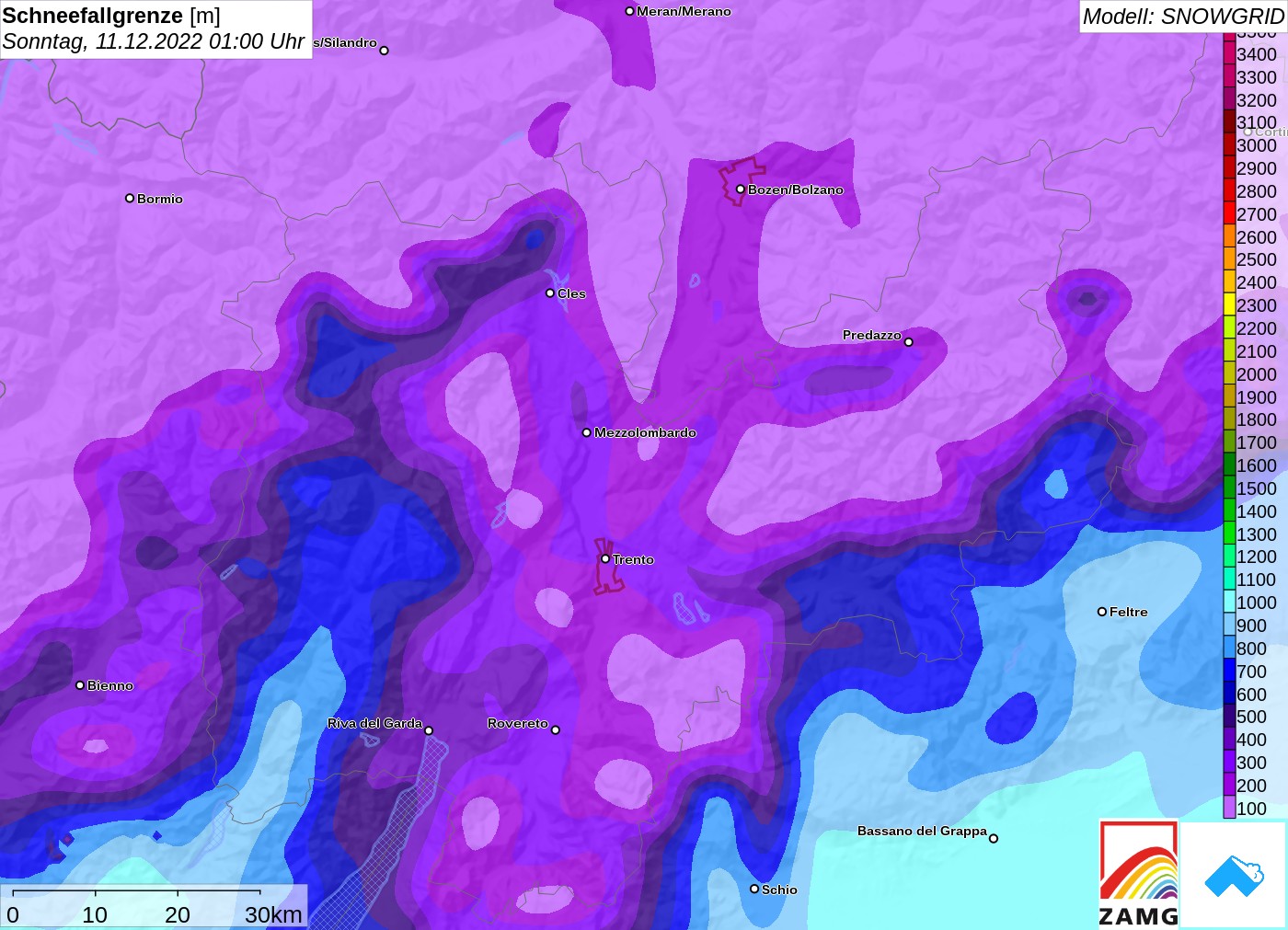
Task: Click the Rovereto marker dot
Action: pos(555,730)
